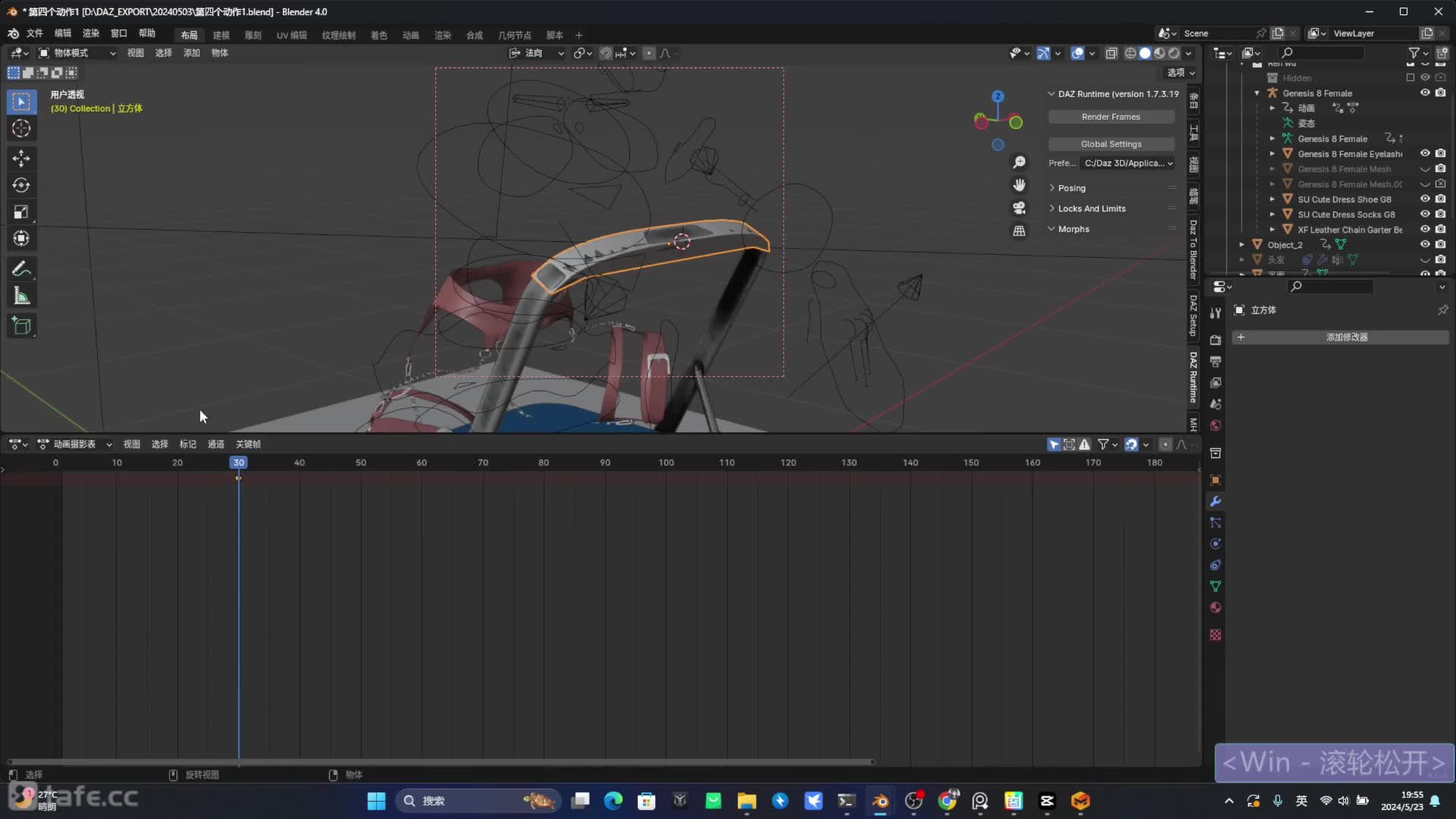Click the Z axis on navigation gizmo

tap(998, 96)
